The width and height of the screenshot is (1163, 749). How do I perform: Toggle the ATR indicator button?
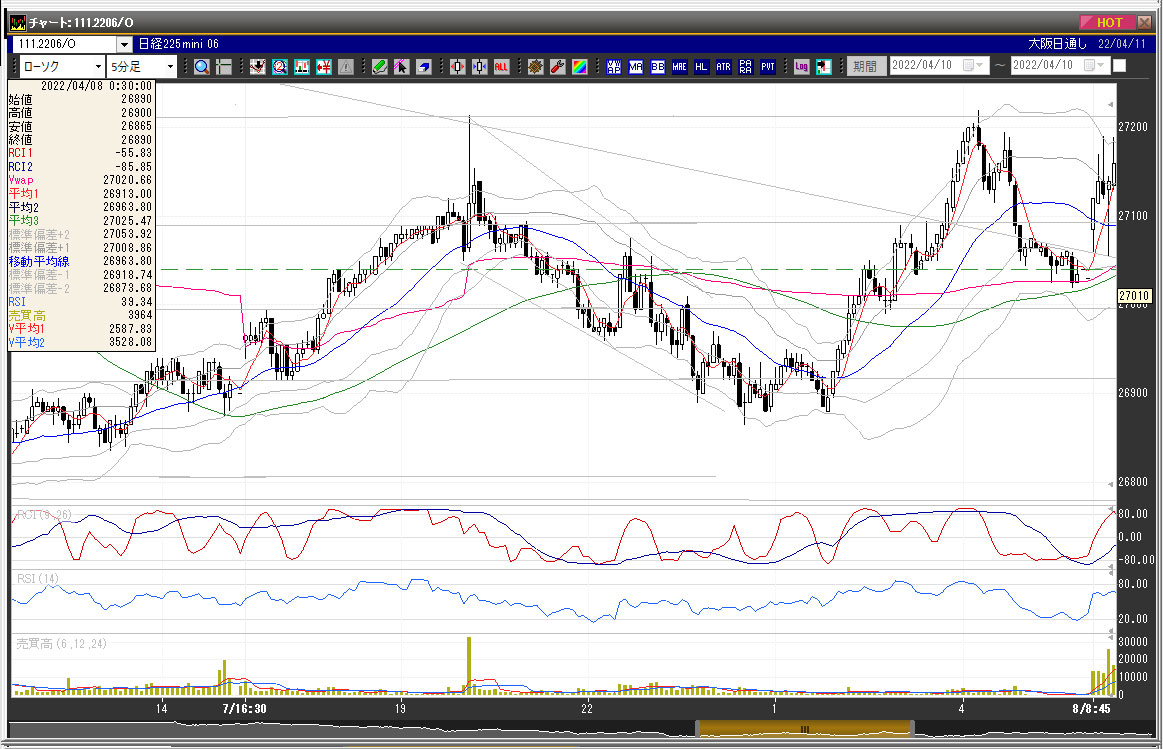coord(723,67)
